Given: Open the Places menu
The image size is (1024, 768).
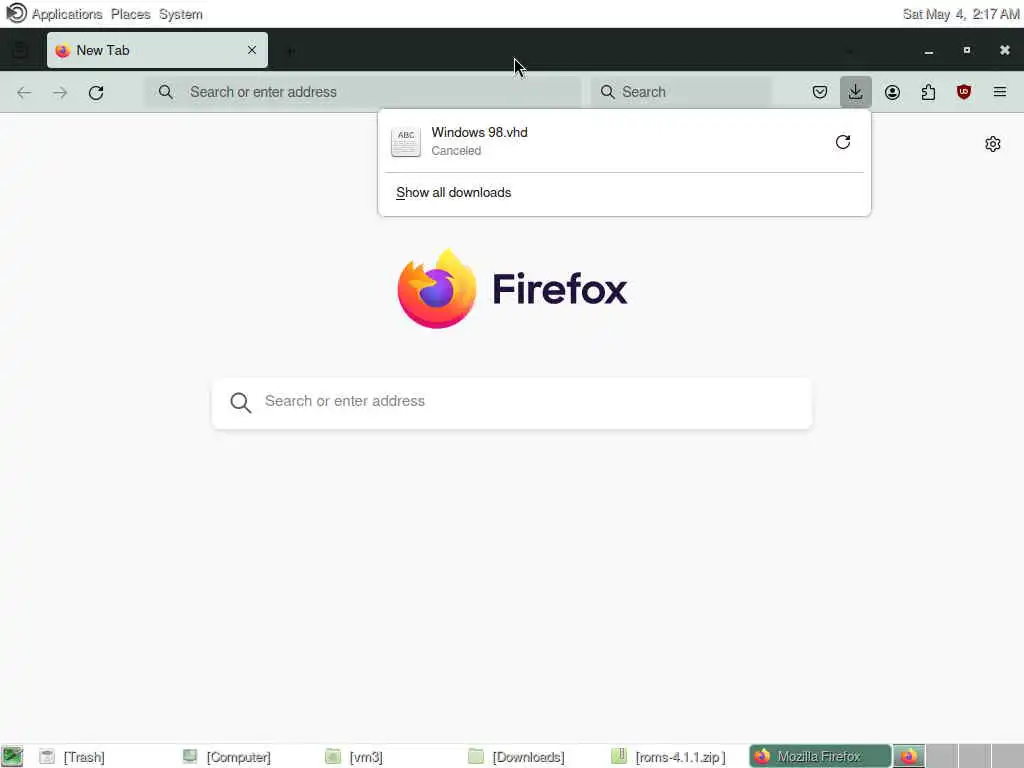Looking at the screenshot, I should 131,14.
